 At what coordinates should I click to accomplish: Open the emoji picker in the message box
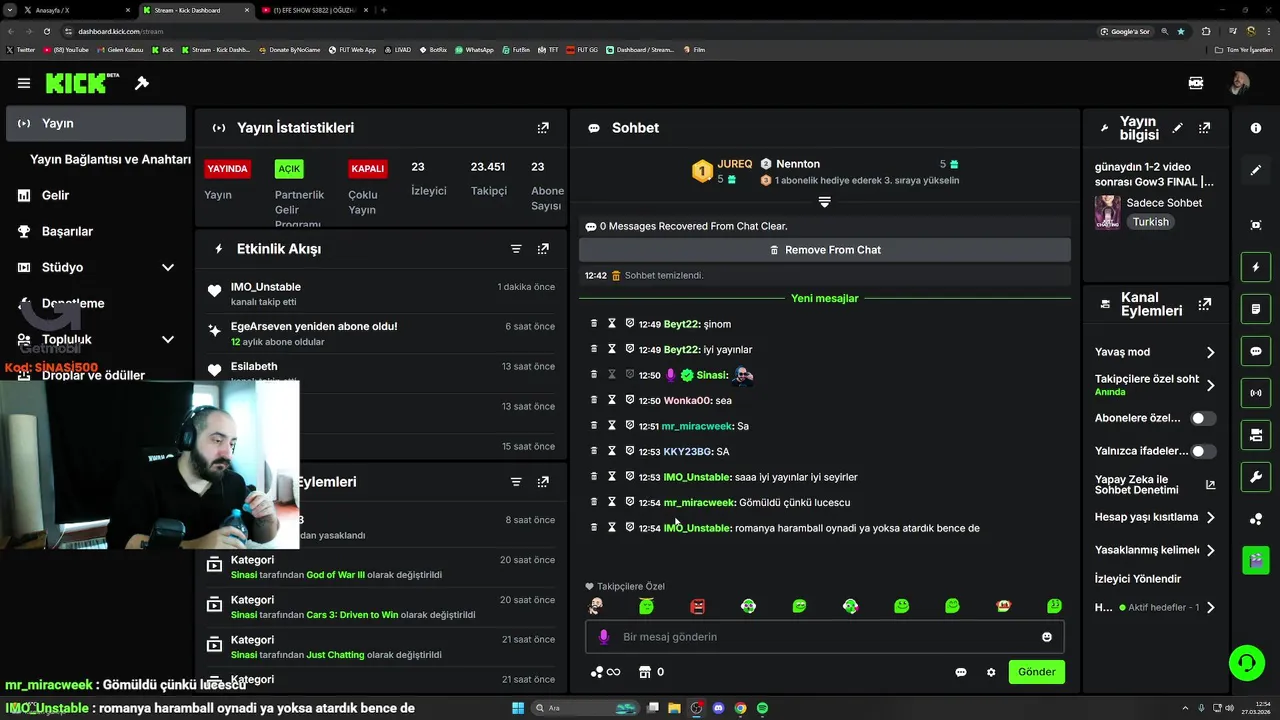[x=1047, y=637]
